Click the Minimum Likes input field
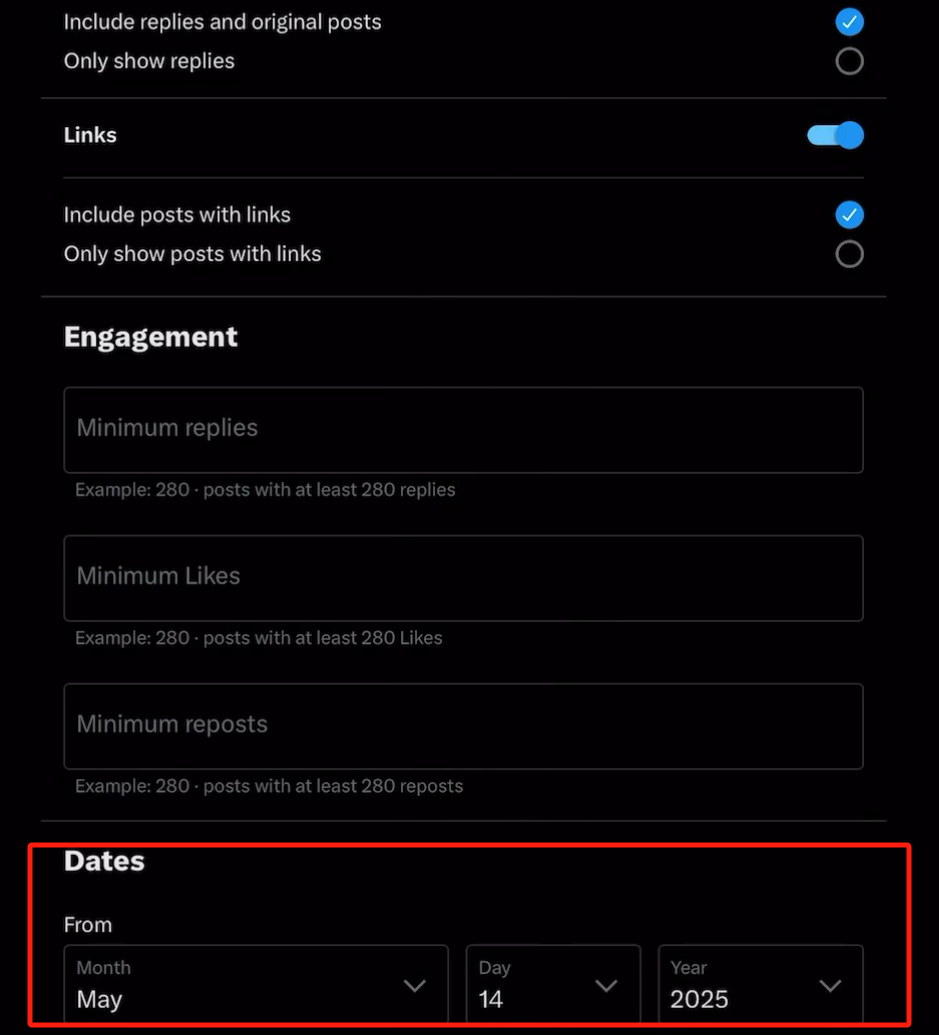The height and width of the screenshot is (1035, 939). pos(463,577)
